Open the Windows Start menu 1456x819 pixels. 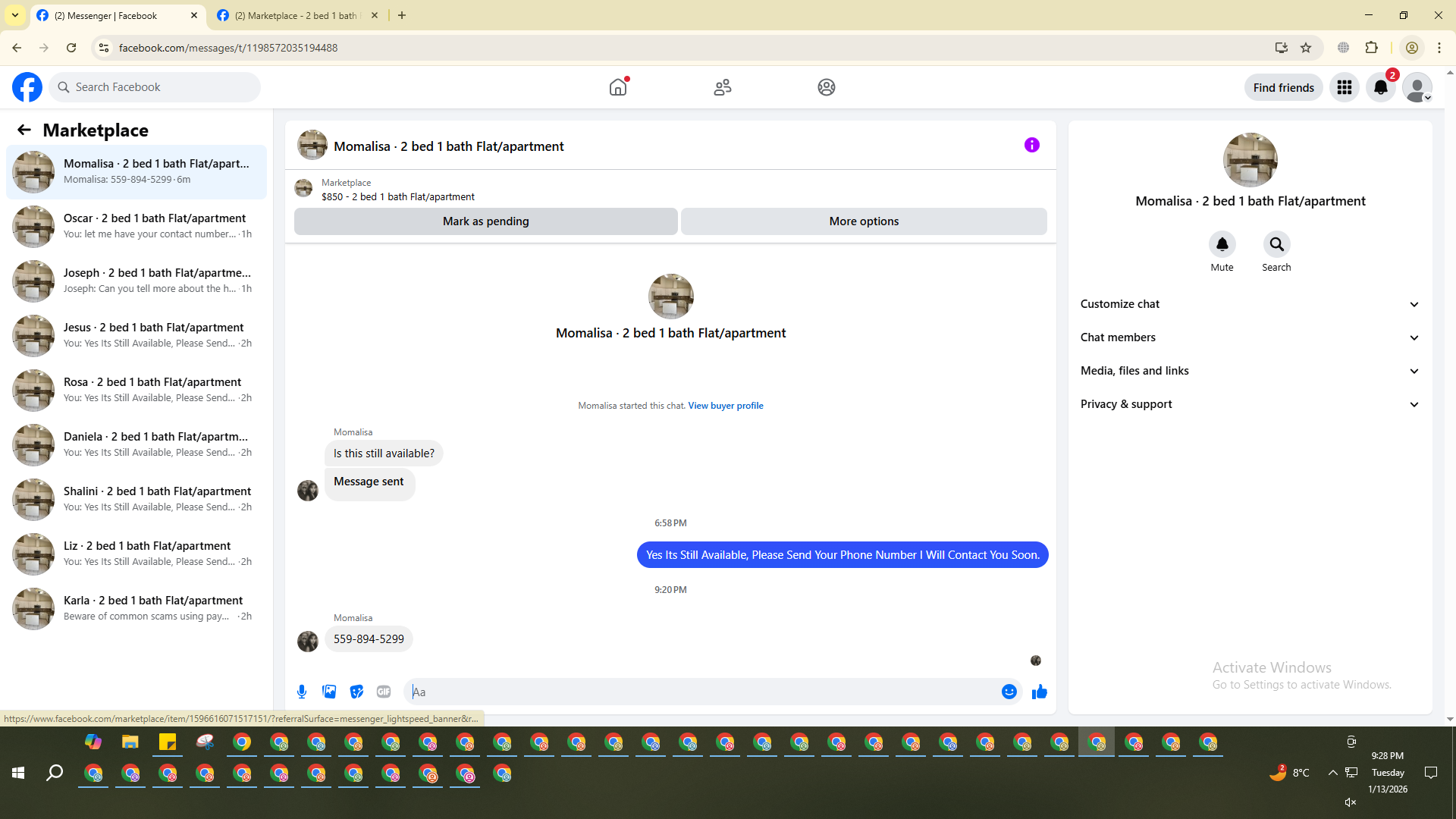(x=18, y=773)
